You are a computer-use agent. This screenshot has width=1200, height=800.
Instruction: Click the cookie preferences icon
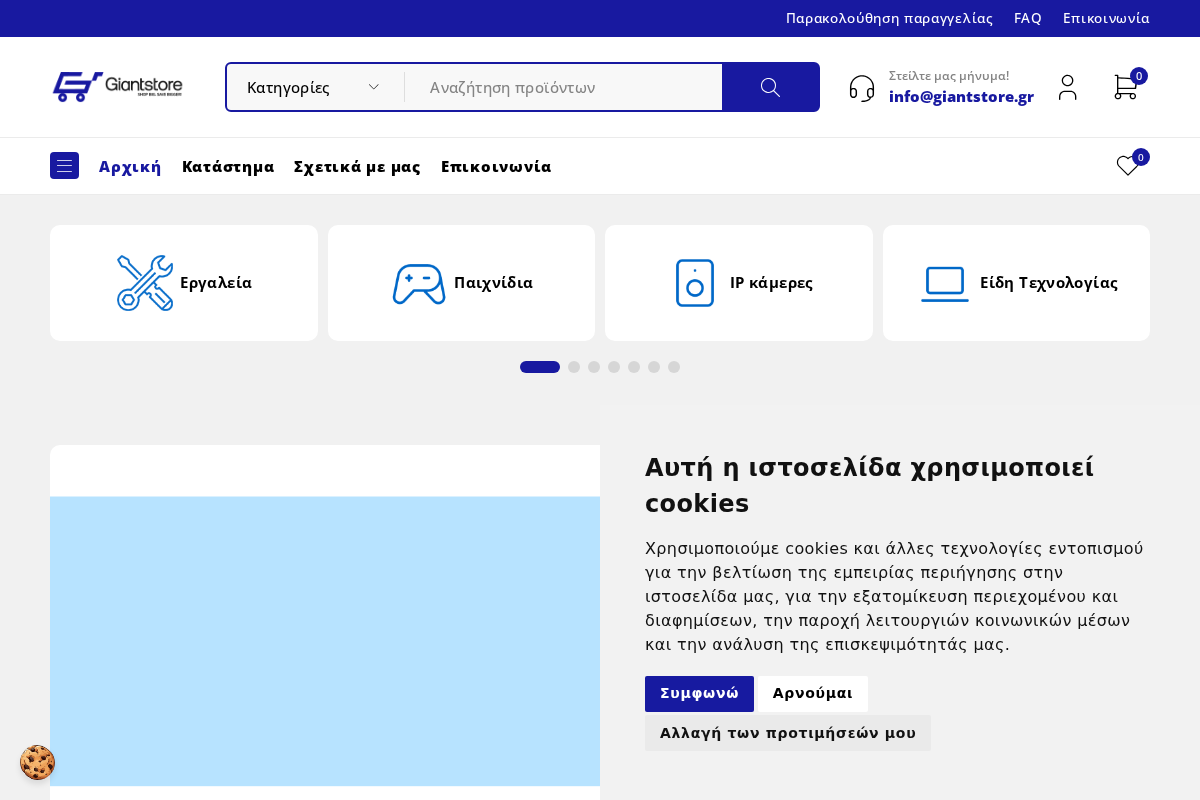pos(37,762)
